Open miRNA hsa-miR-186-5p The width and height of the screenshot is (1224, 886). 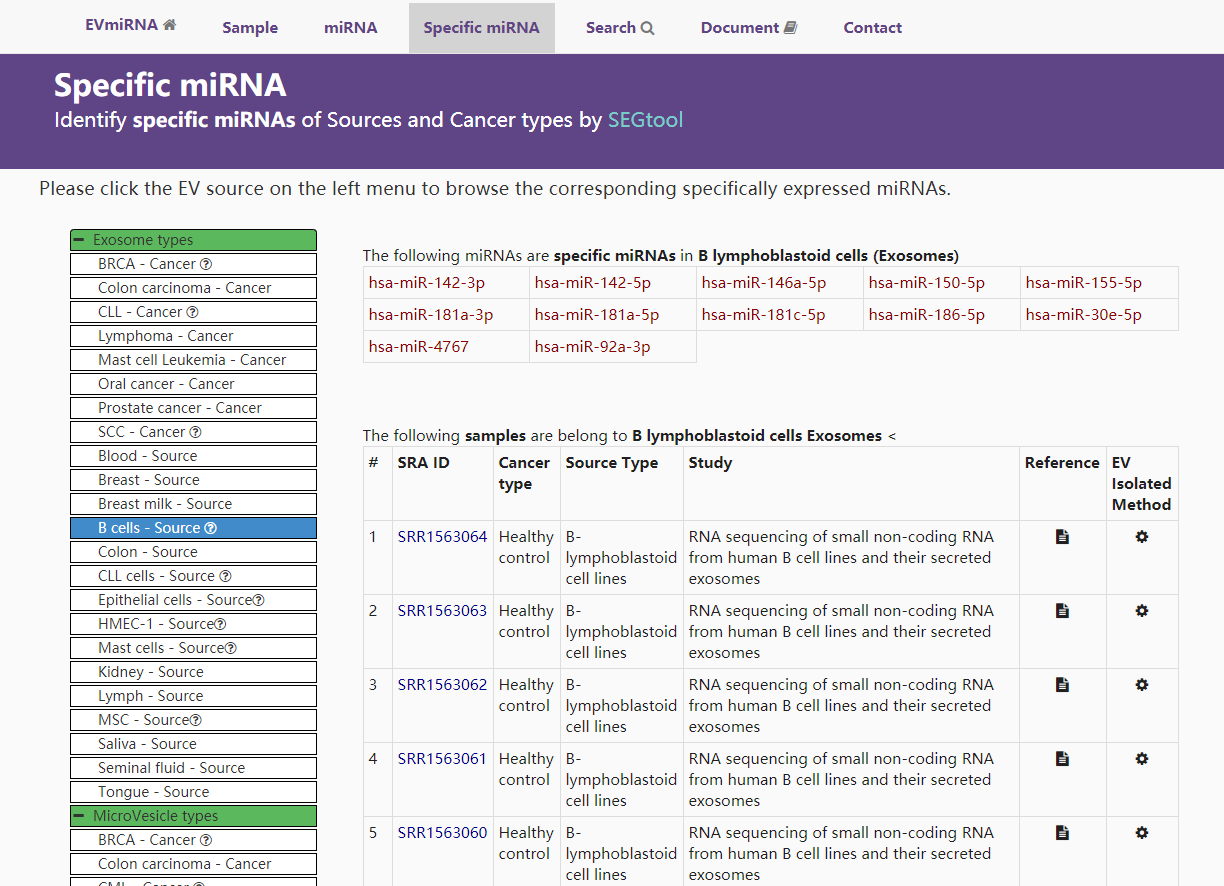[x=927, y=315]
